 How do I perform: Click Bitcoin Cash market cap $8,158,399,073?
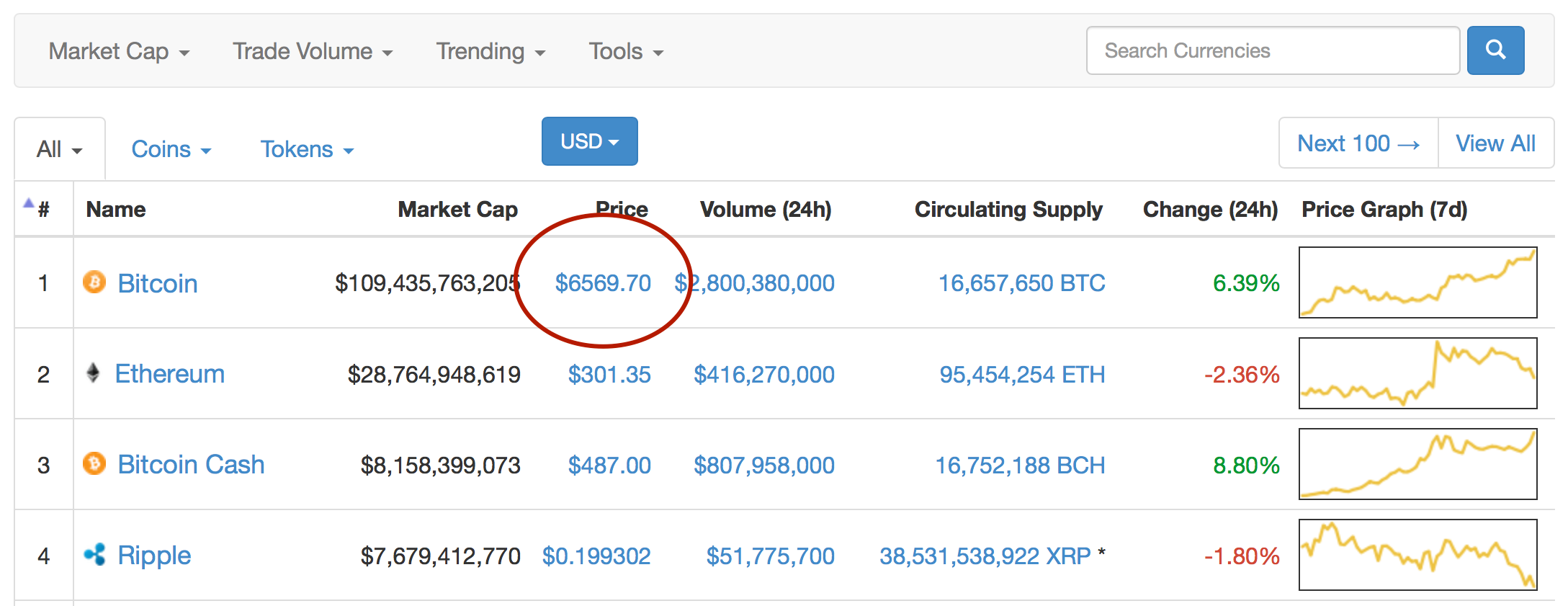(x=441, y=465)
